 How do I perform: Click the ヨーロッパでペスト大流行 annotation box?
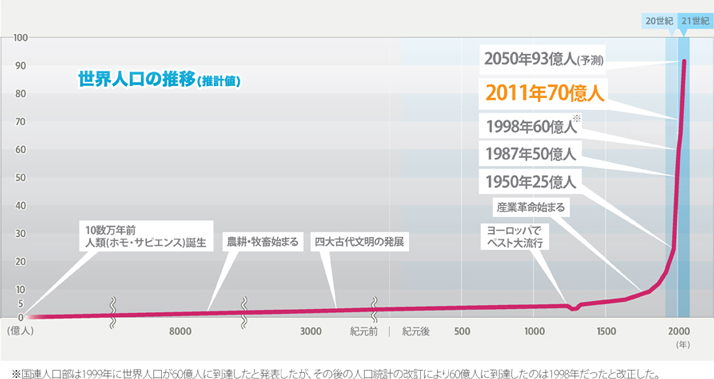coord(515,236)
